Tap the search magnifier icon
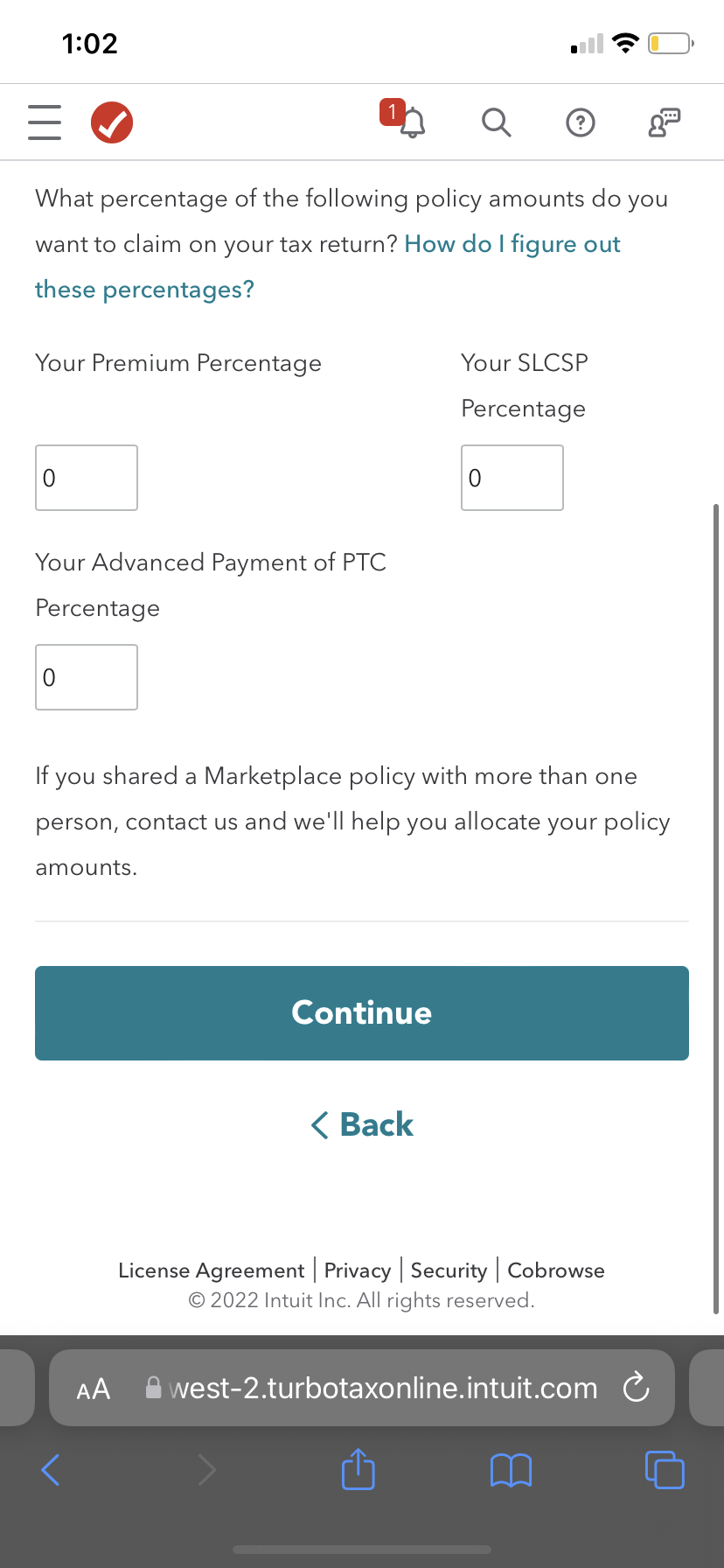724x1568 pixels. 496,122
